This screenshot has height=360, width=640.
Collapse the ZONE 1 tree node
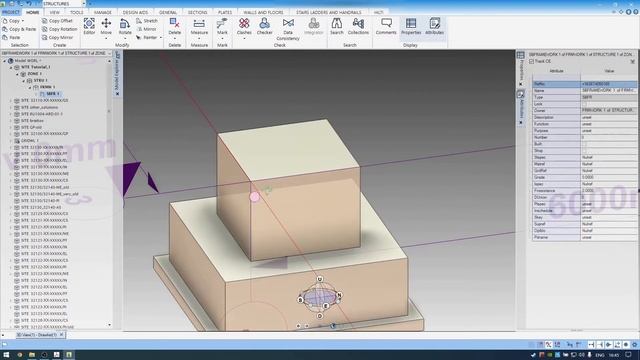(x=17, y=74)
